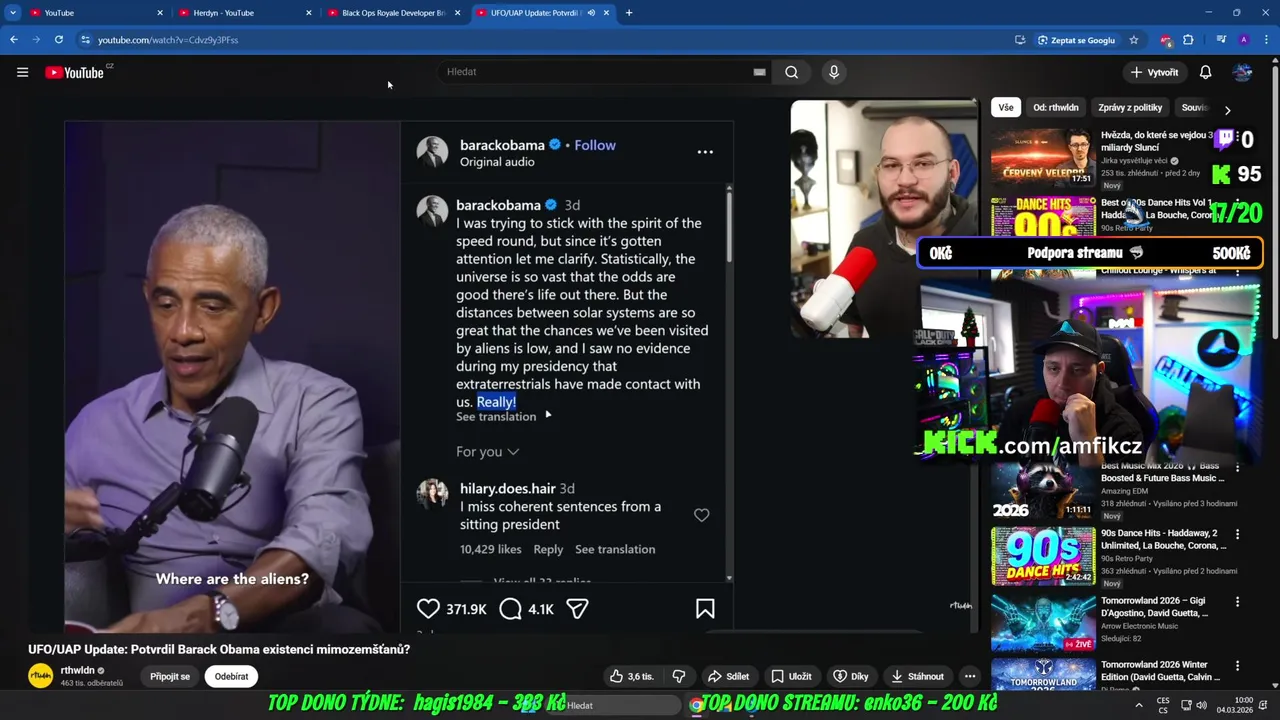Viewport: 1280px width, 720px height.
Task: Open Chrome profile avatar A
Action: (1244, 40)
